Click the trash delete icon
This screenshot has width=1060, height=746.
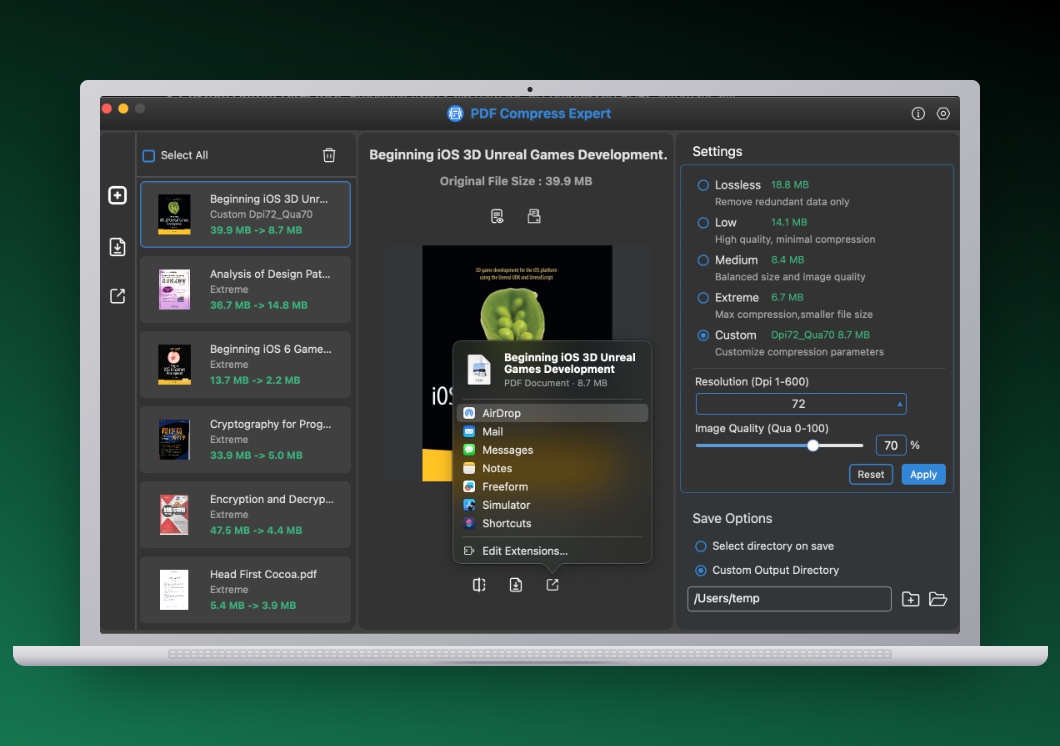[x=329, y=155]
